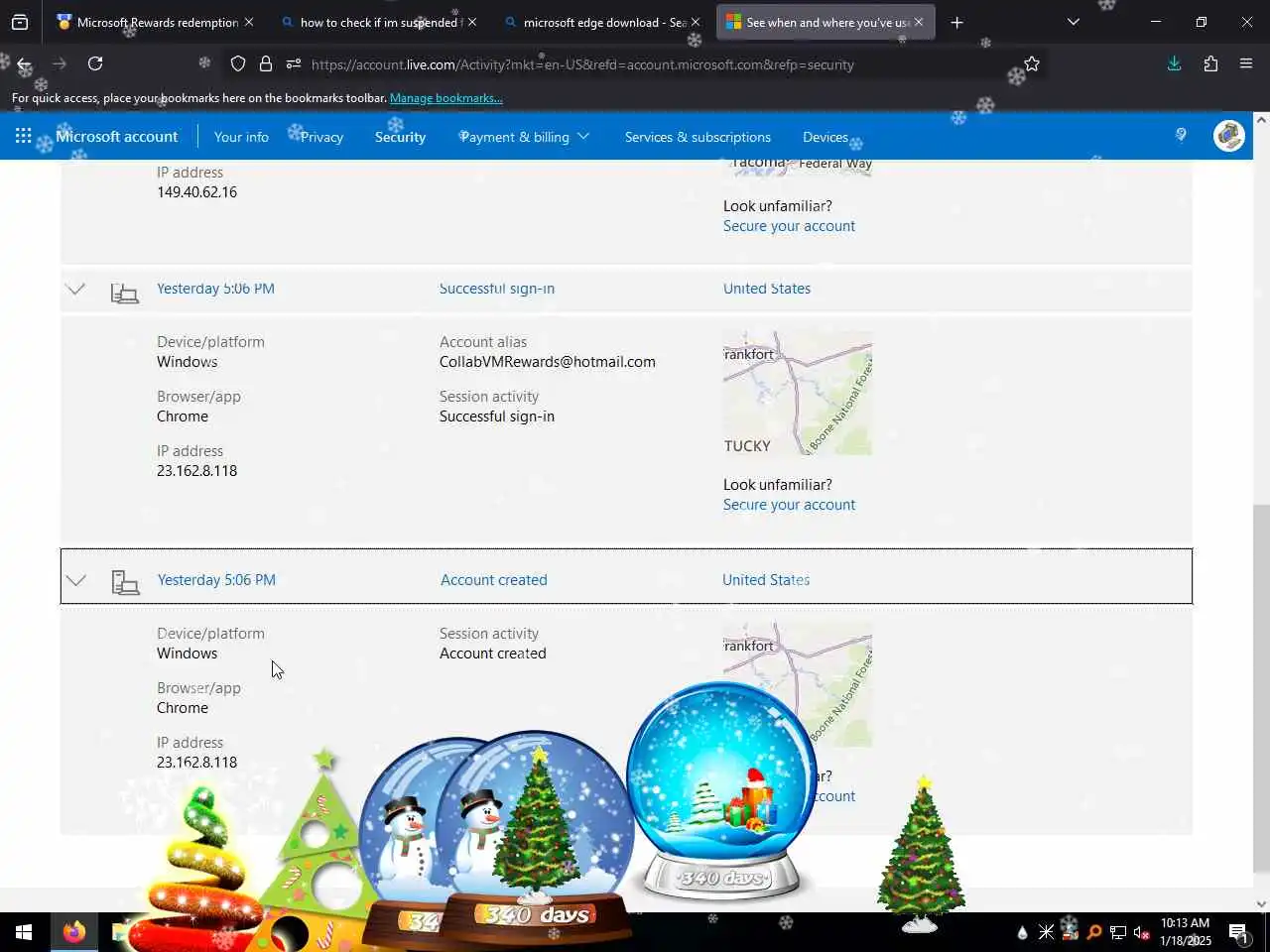Image resolution: width=1270 pixels, height=952 pixels.
Task: Close the Microsoft Rewards redemption tab
Action: click(249, 22)
